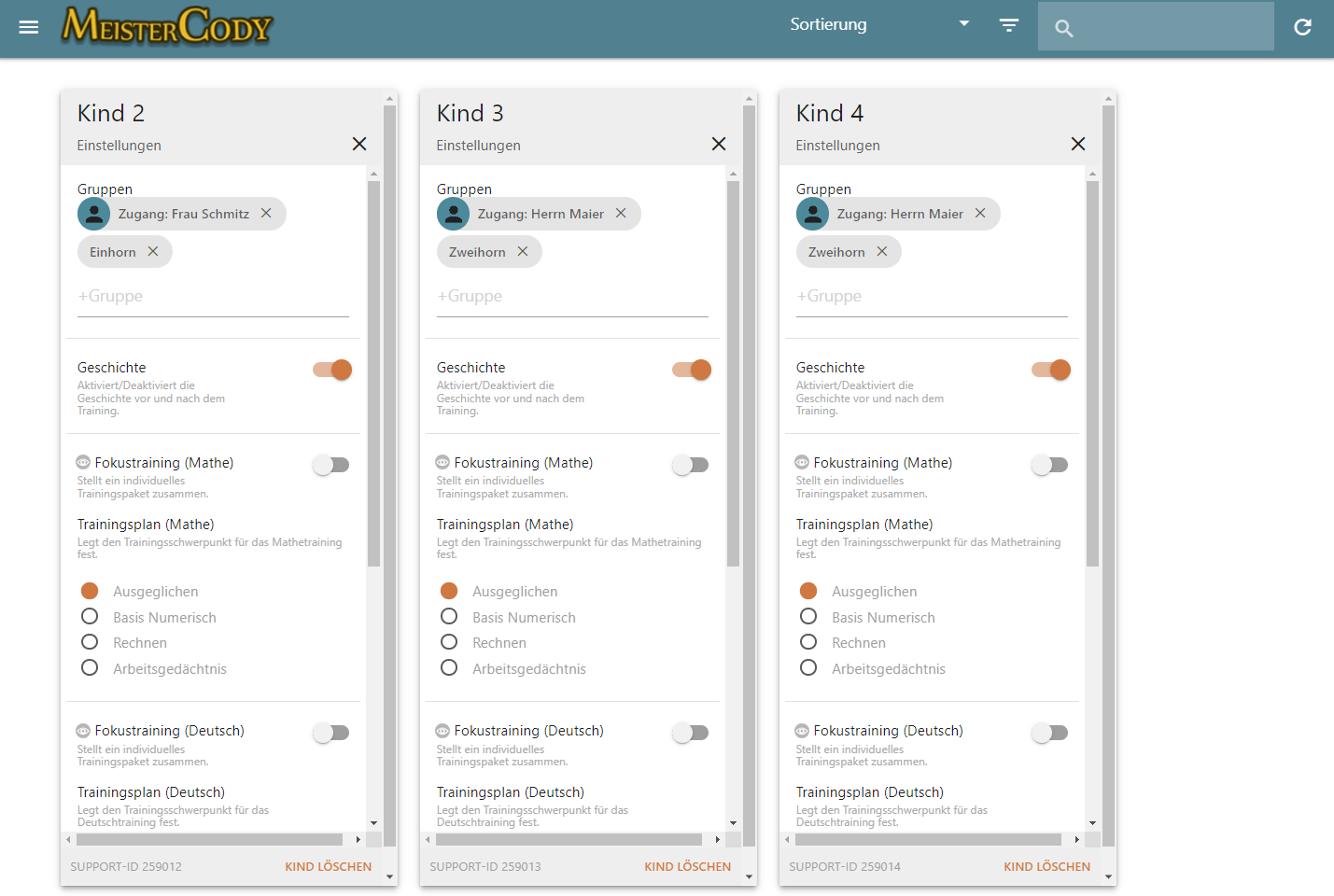Remove Einhorn group chip in Kind 2
The image size is (1334, 896).
click(153, 251)
